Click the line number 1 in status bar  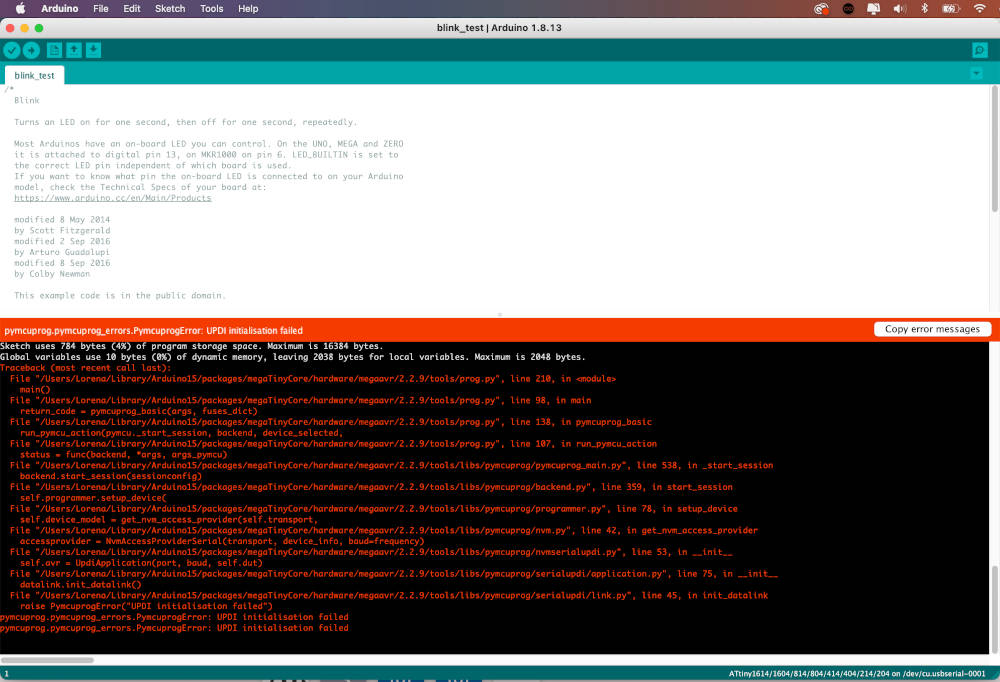(6, 674)
